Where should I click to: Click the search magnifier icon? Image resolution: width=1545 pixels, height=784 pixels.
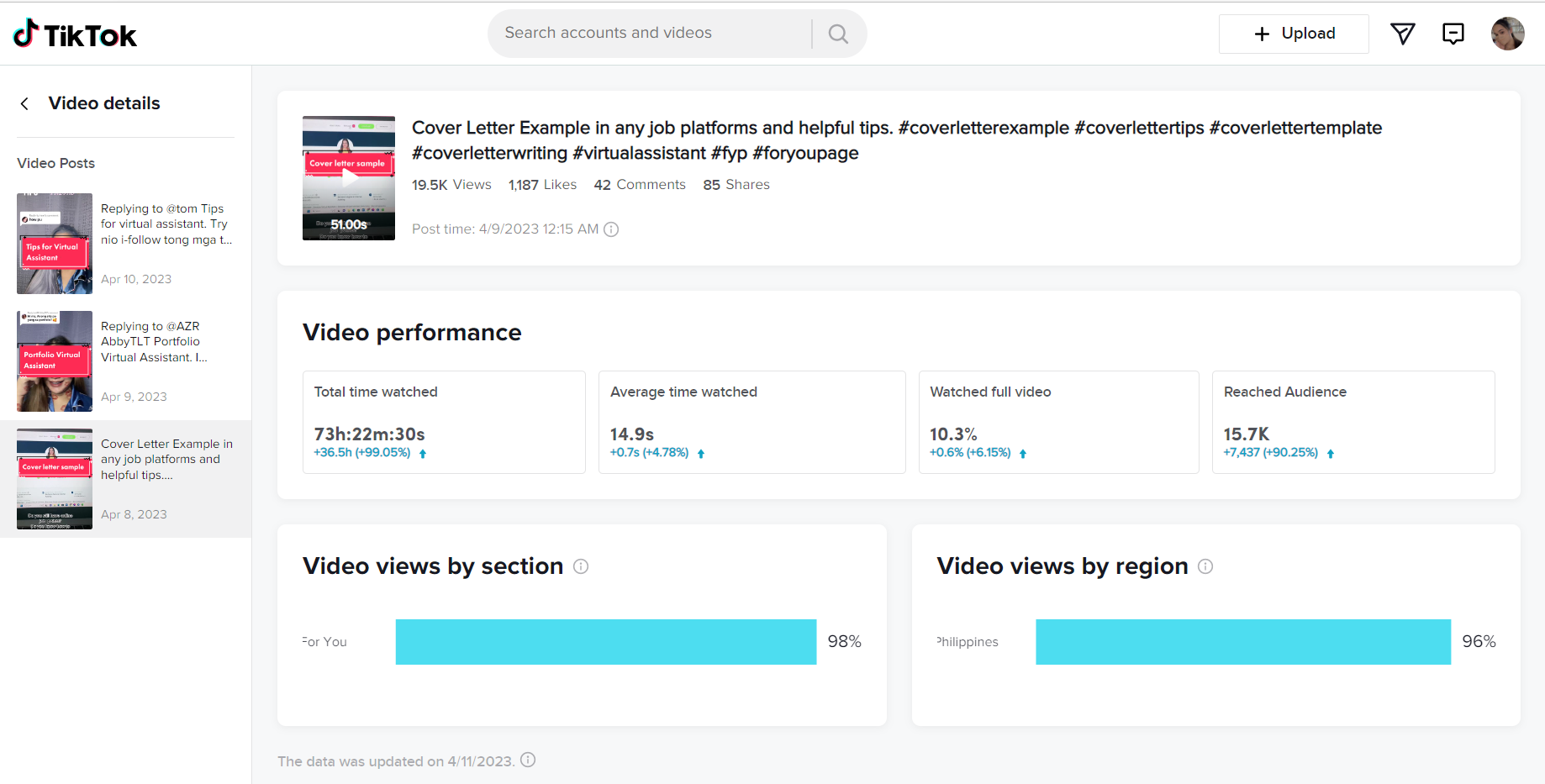click(838, 34)
